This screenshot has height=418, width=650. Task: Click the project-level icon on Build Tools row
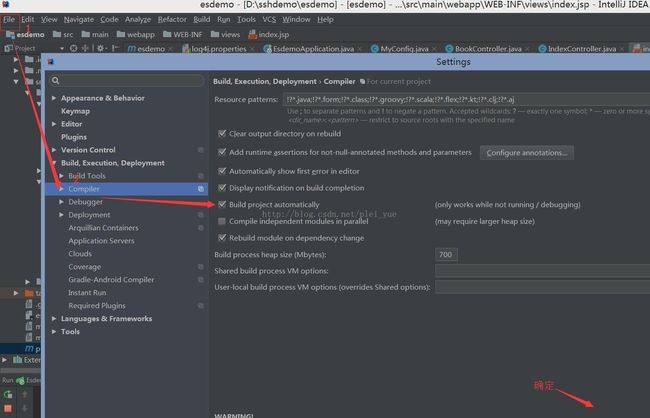(x=201, y=176)
